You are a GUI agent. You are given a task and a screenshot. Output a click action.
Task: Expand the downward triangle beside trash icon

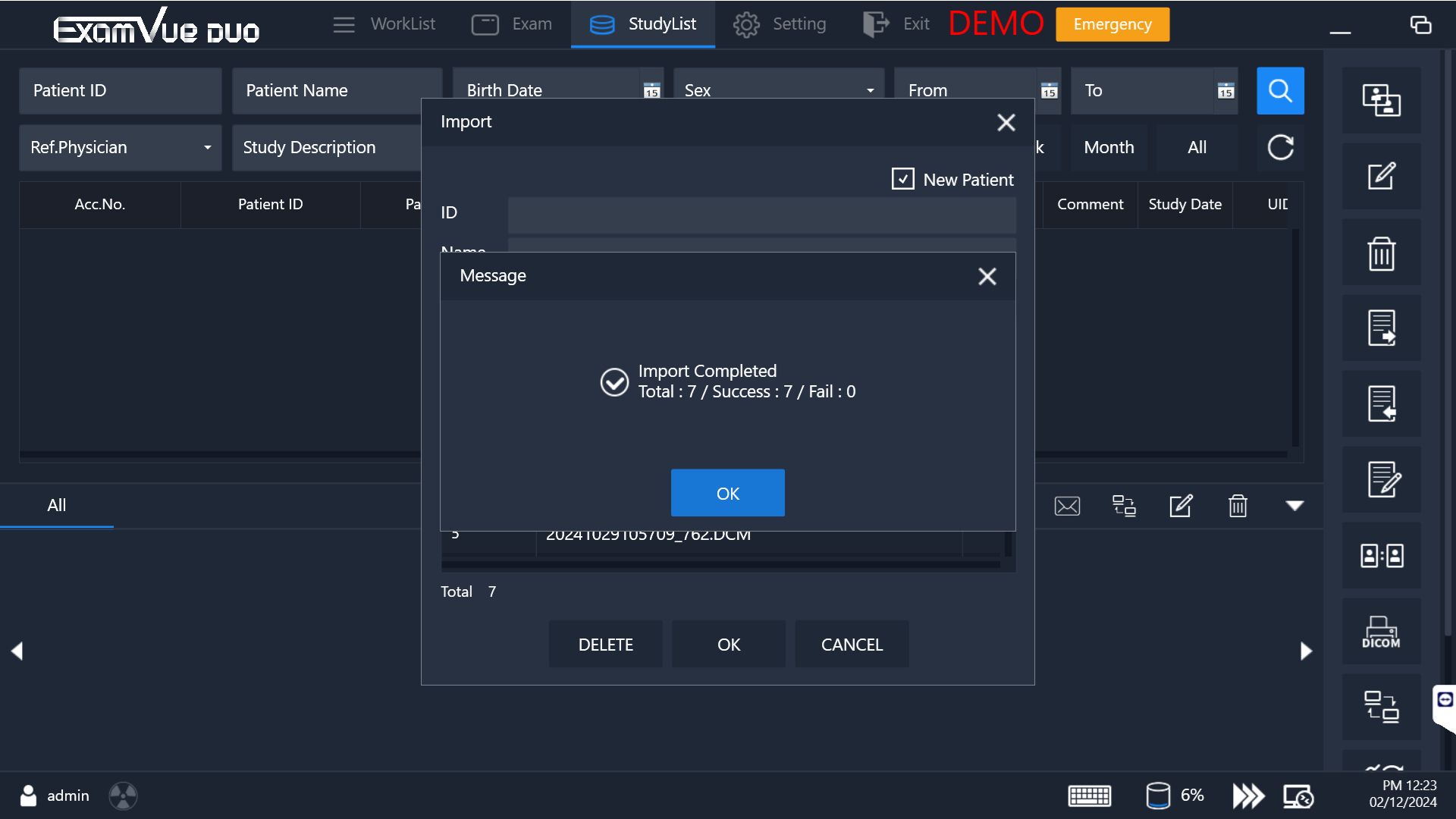(1294, 506)
